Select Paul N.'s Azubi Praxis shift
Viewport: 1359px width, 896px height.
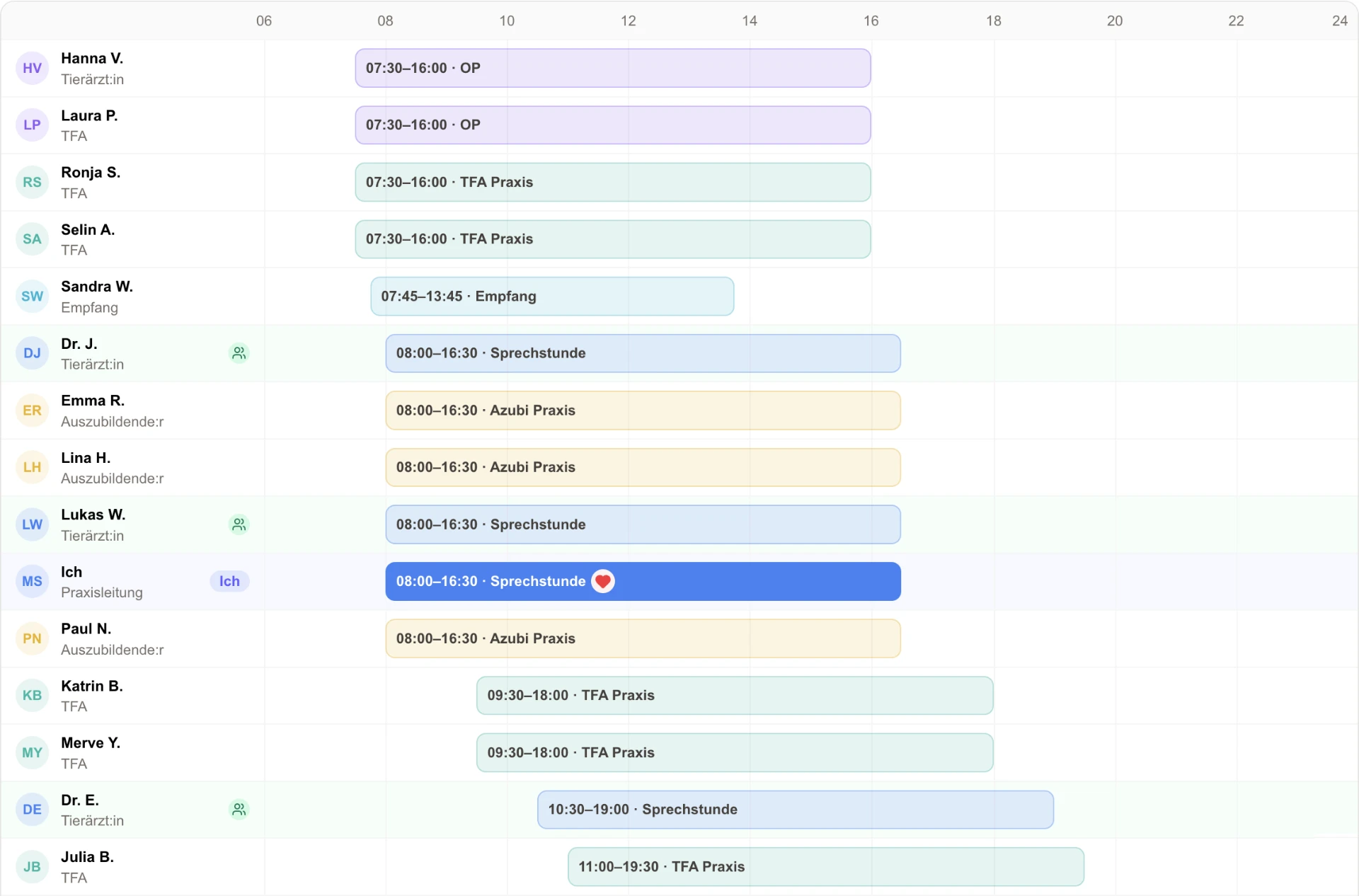(x=643, y=638)
